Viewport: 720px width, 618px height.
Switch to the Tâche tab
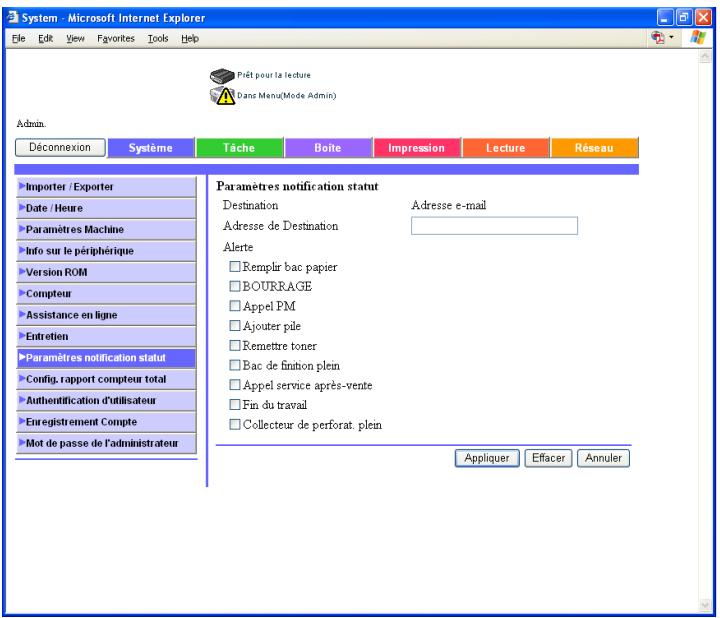[x=239, y=148]
